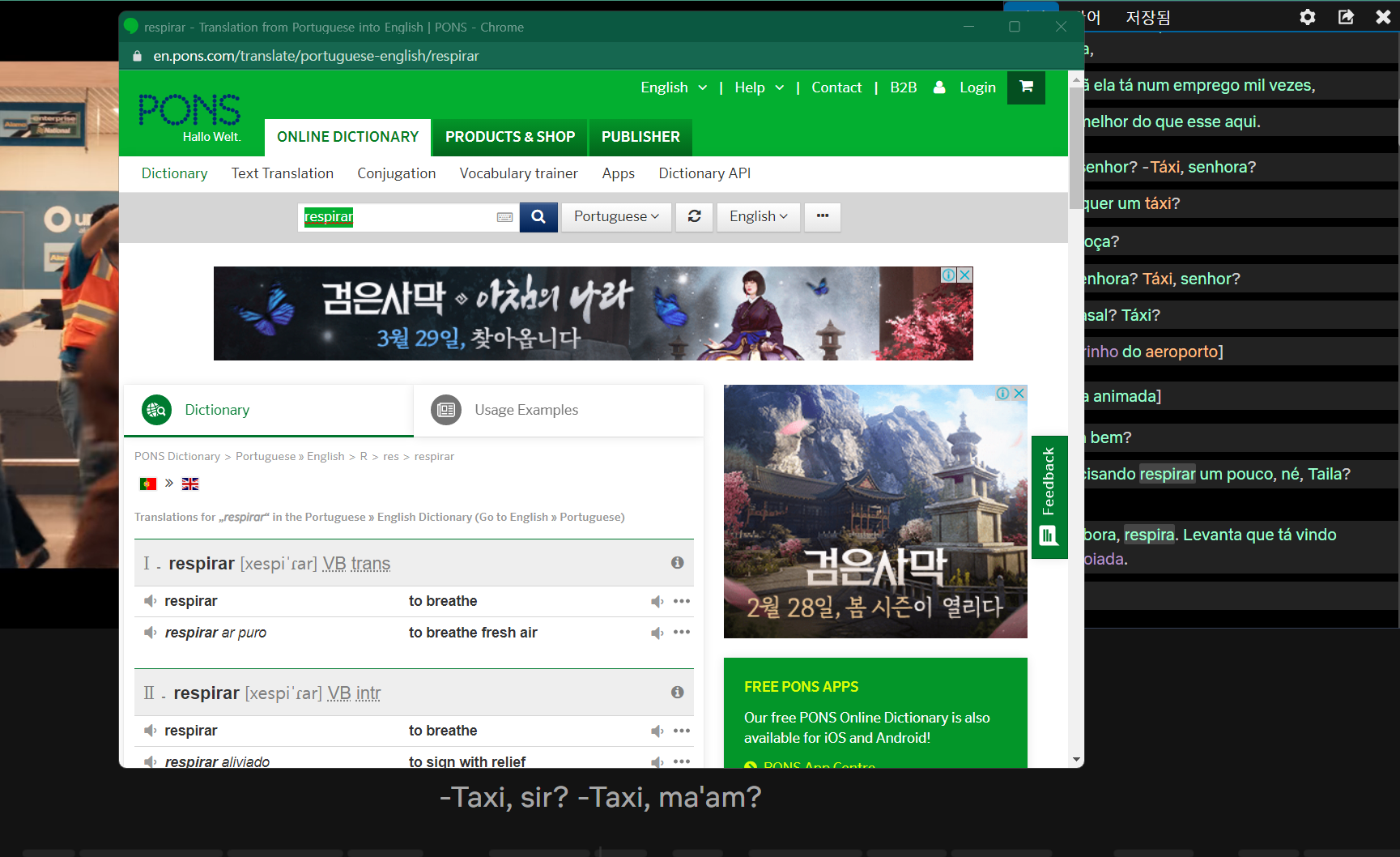Open the Feedback side tab
The image size is (1400, 857).
(x=1049, y=497)
